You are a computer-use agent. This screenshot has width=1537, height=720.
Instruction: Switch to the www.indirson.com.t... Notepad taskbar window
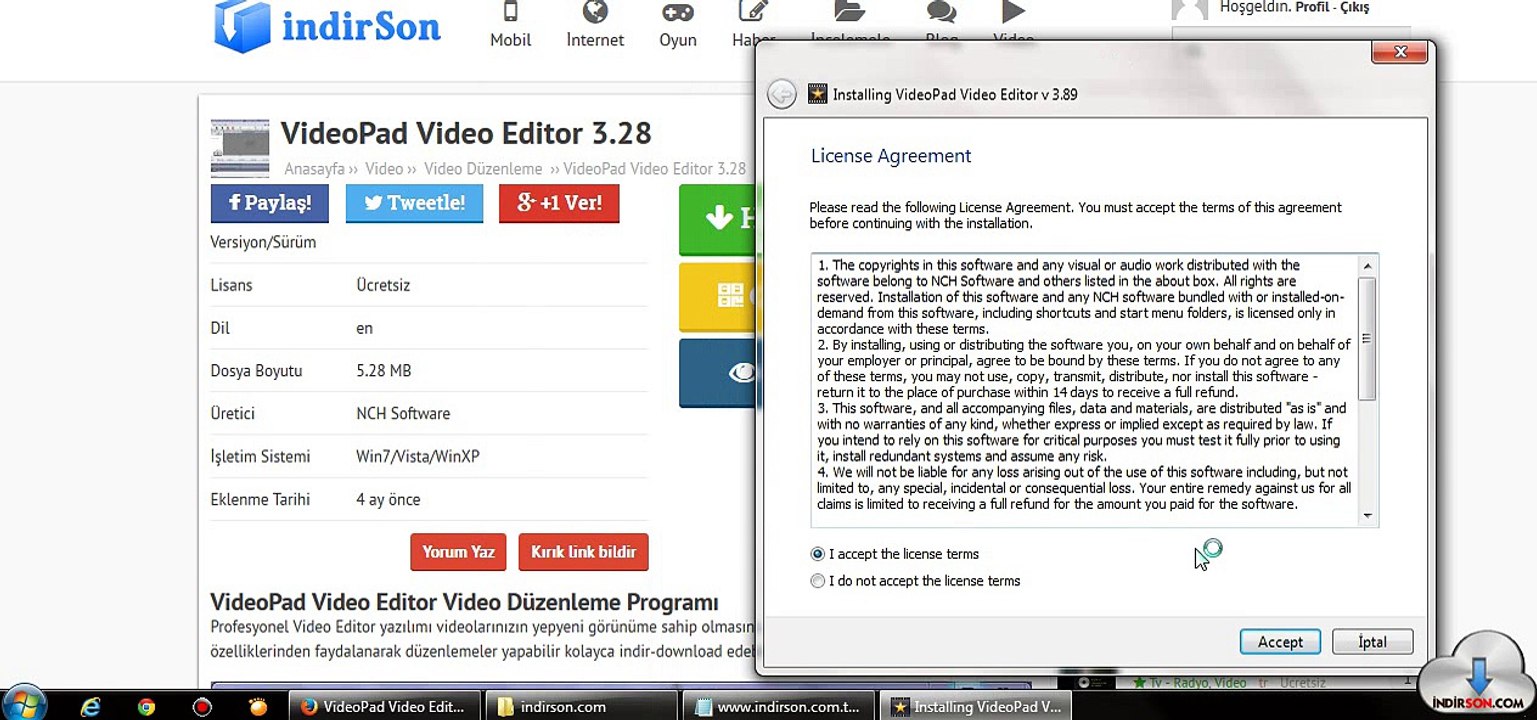coord(778,706)
